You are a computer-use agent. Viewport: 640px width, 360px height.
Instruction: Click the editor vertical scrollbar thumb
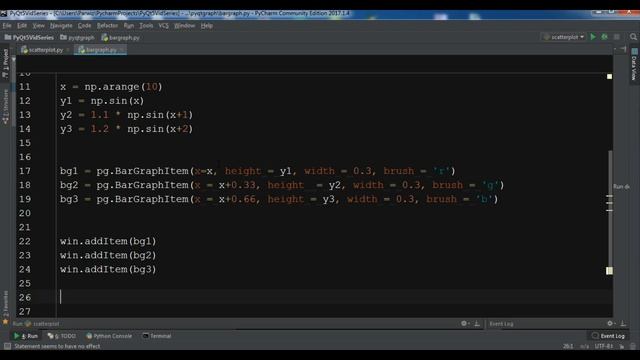[611, 208]
